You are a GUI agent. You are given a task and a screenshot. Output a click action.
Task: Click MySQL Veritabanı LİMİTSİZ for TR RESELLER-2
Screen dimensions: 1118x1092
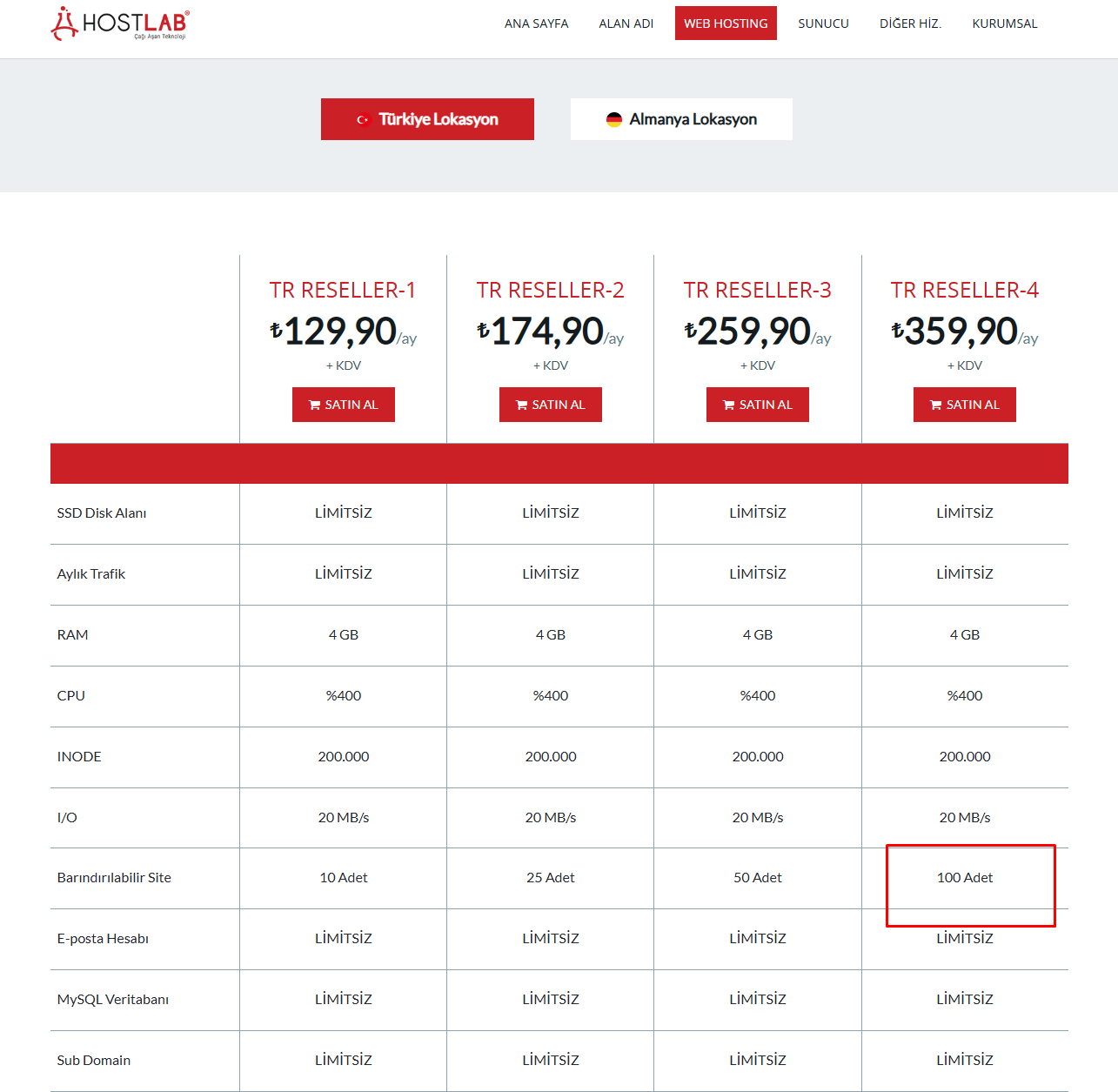(551, 1000)
